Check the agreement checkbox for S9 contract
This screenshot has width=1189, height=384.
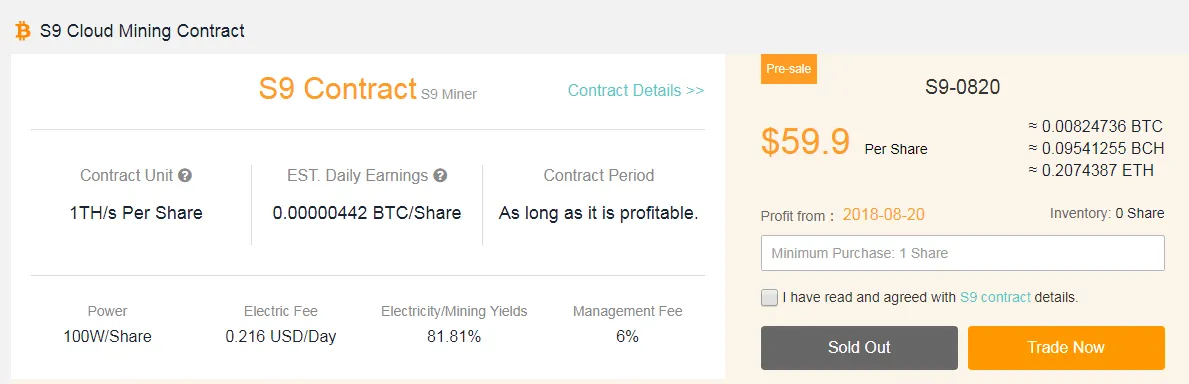click(x=770, y=297)
